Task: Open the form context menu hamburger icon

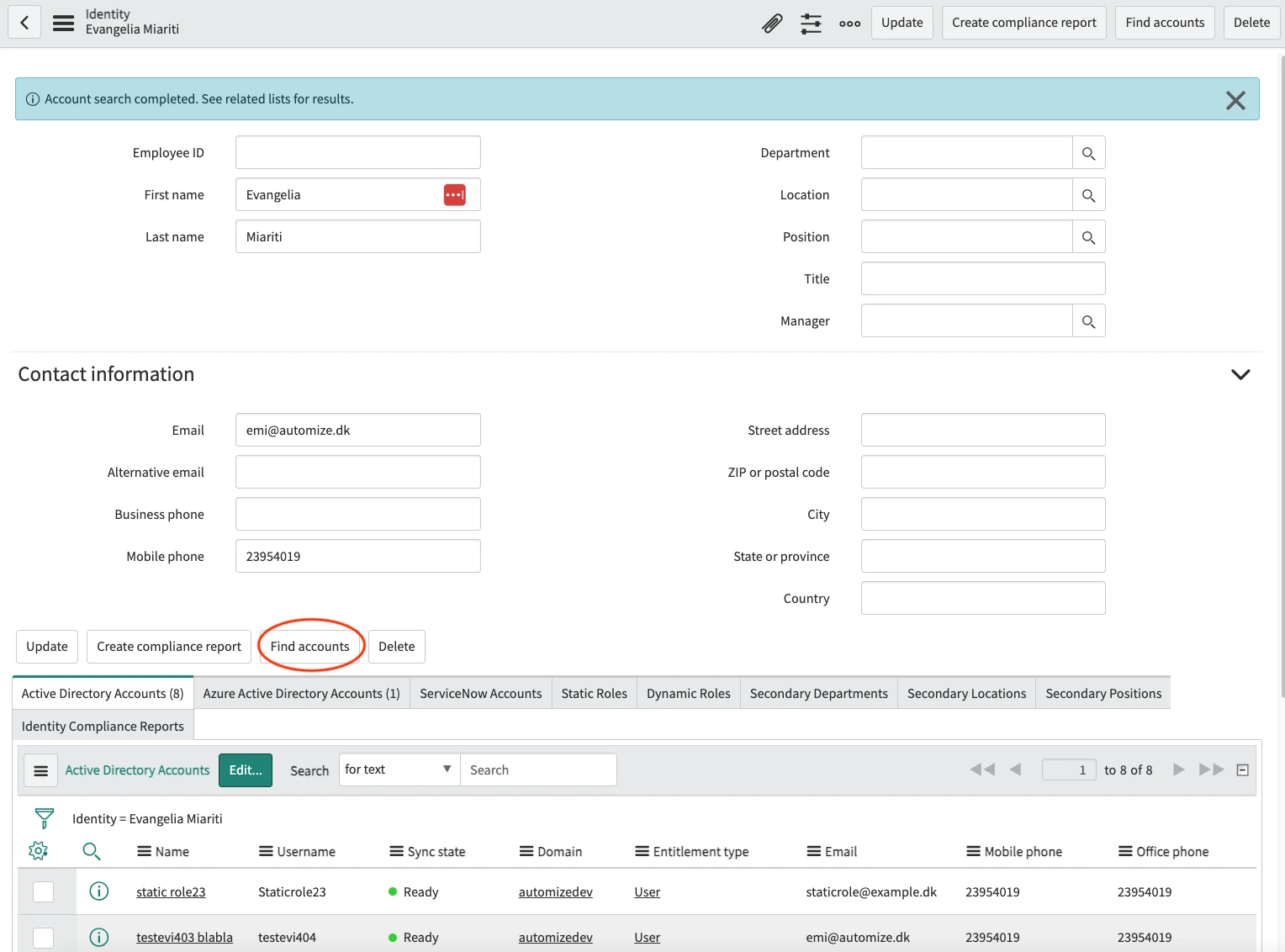Action: point(63,23)
